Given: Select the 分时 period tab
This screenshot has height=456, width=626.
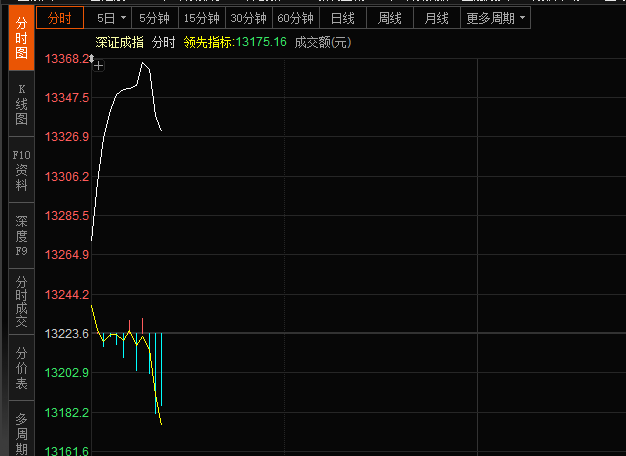Looking at the screenshot, I should click(x=60, y=18).
